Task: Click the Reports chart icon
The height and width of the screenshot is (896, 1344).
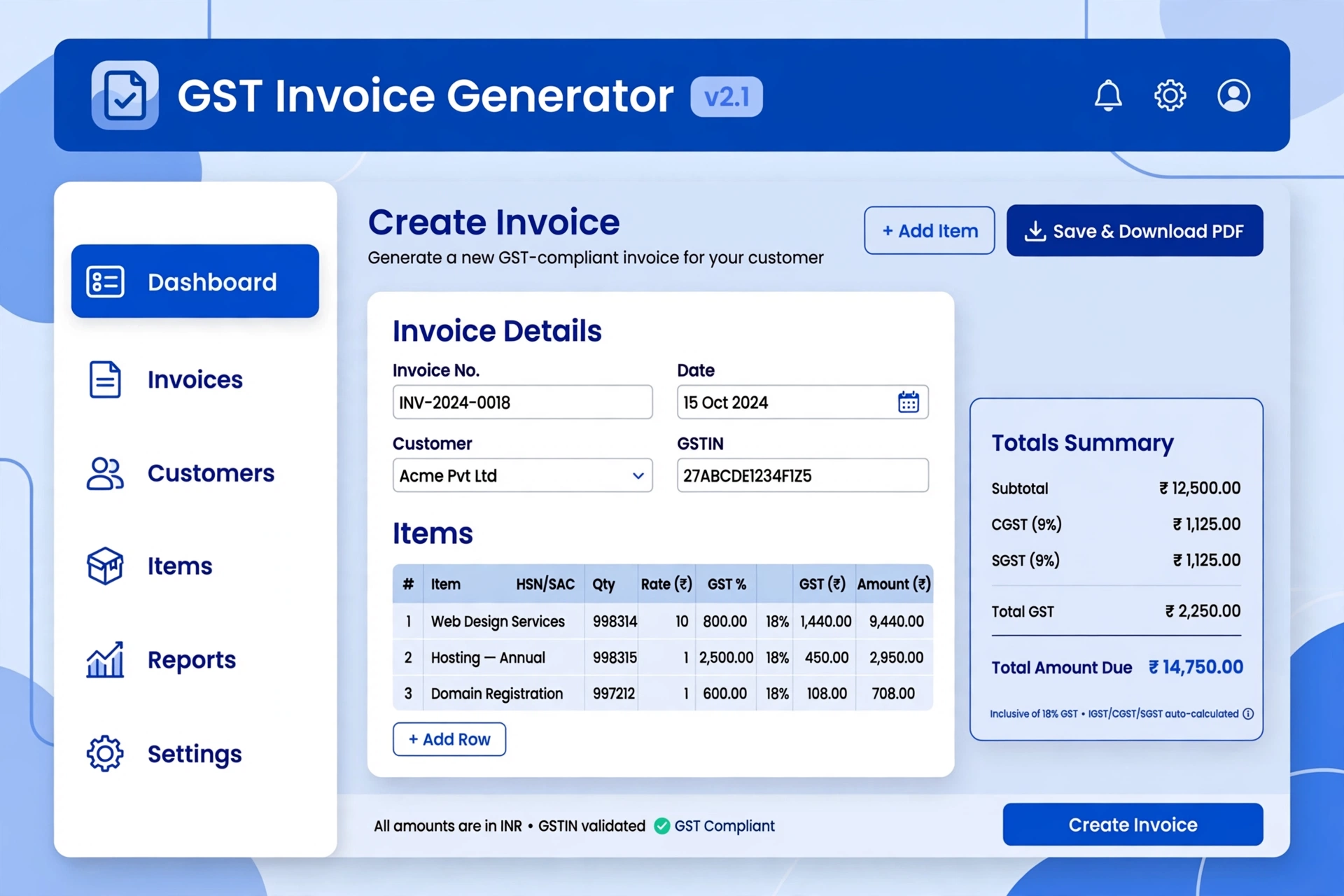Action: point(105,659)
